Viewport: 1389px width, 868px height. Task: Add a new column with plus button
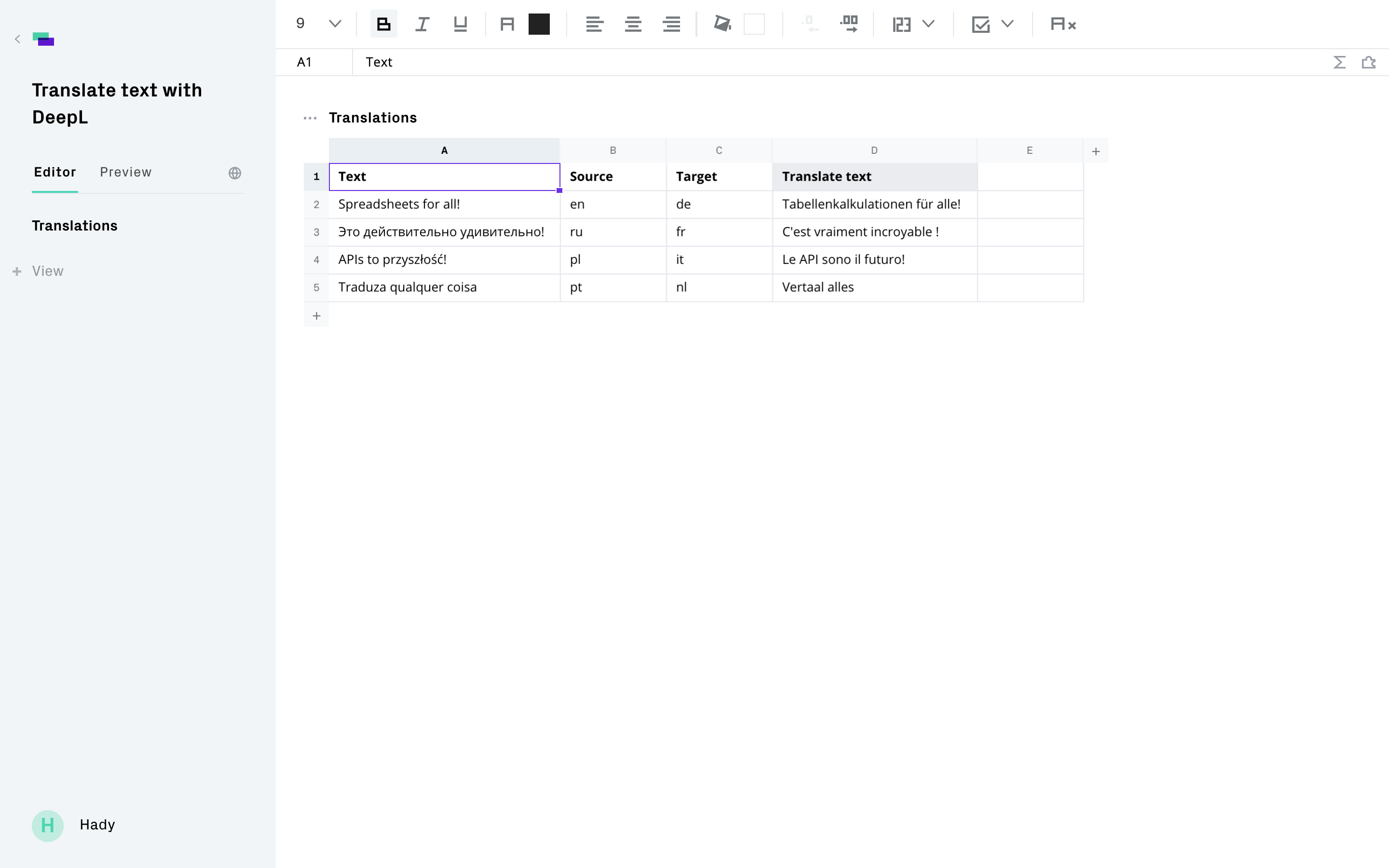tap(1095, 151)
